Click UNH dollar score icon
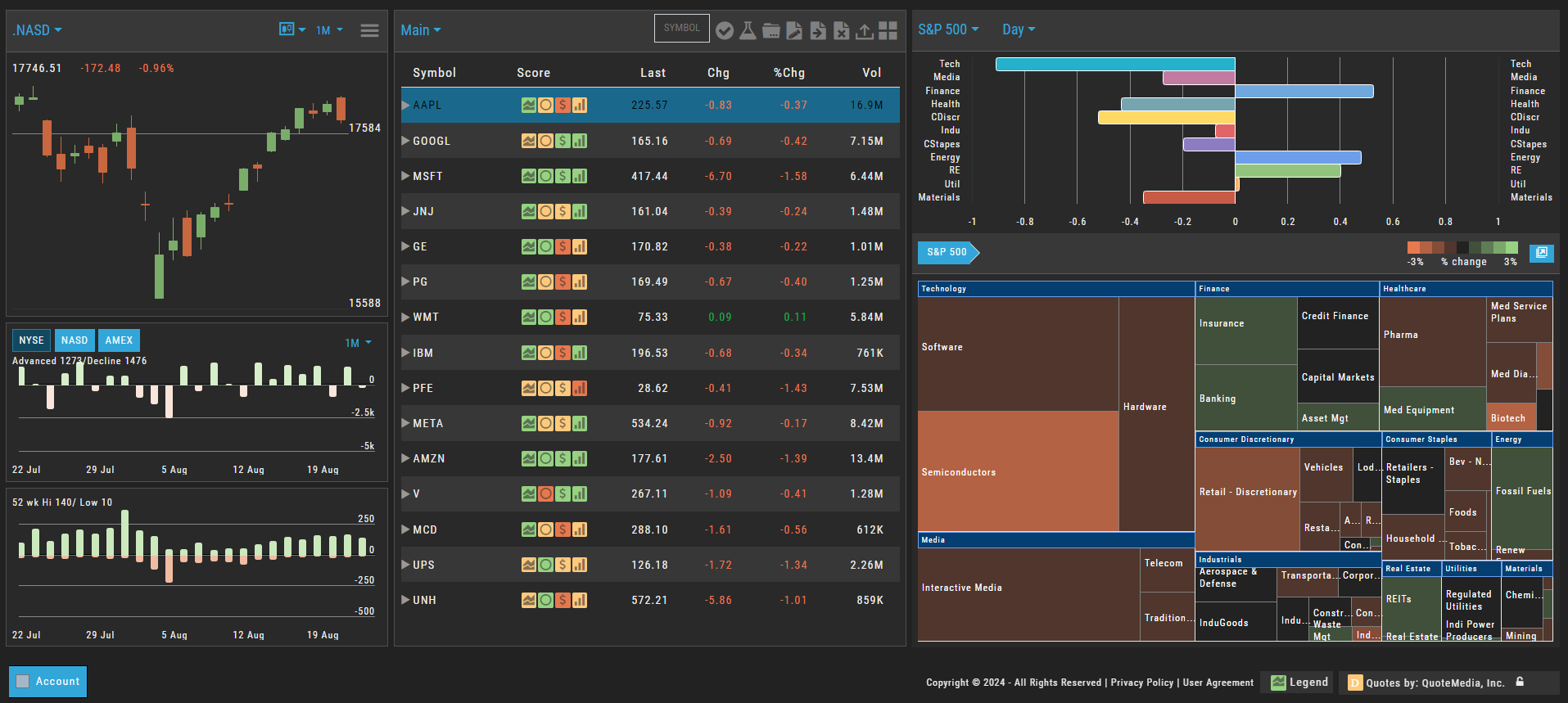The width and height of the screenshot is (1568, 703). coord(563,600)
